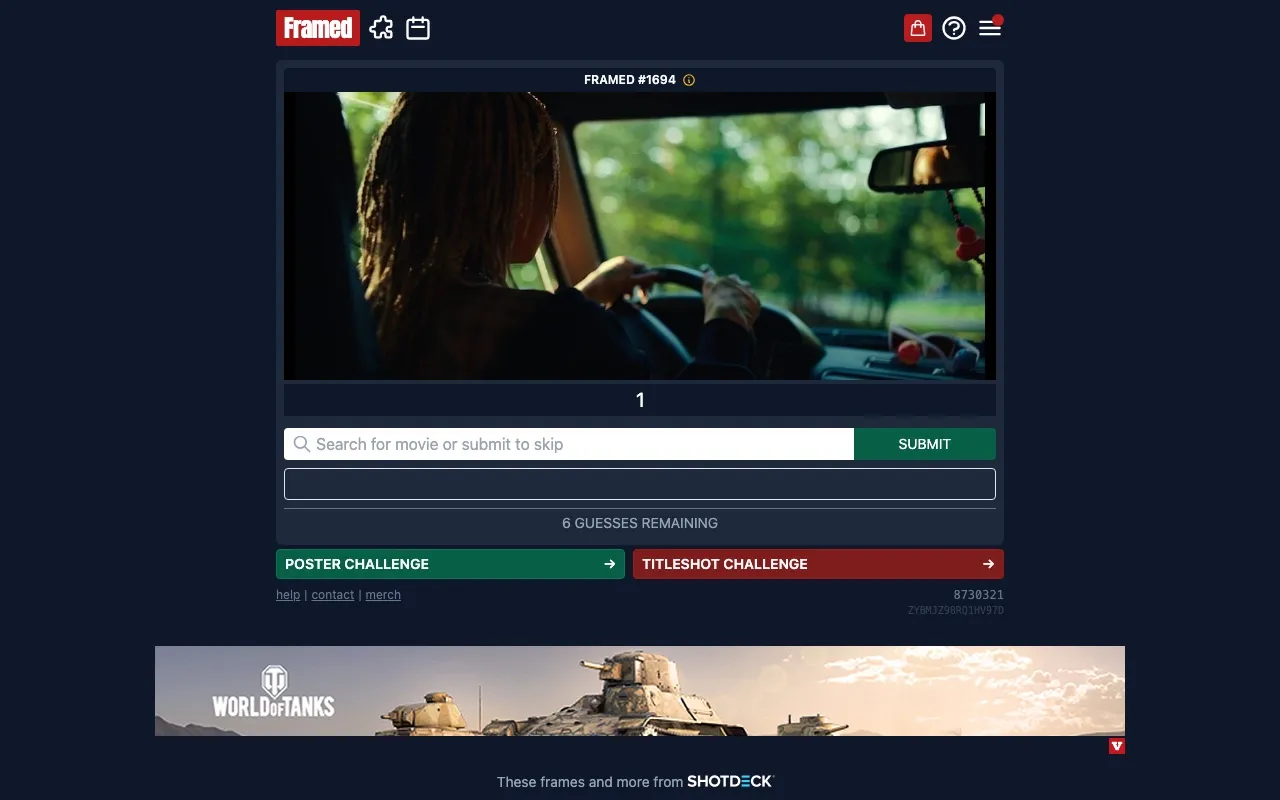Open the puzzle piece games icon

[x=381, y=28]
